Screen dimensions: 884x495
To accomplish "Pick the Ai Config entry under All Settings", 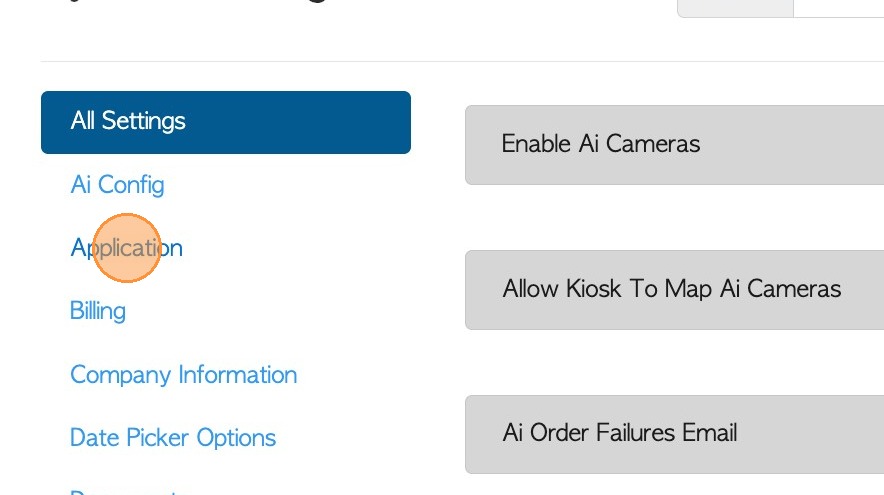I will [x=117, y=185].
